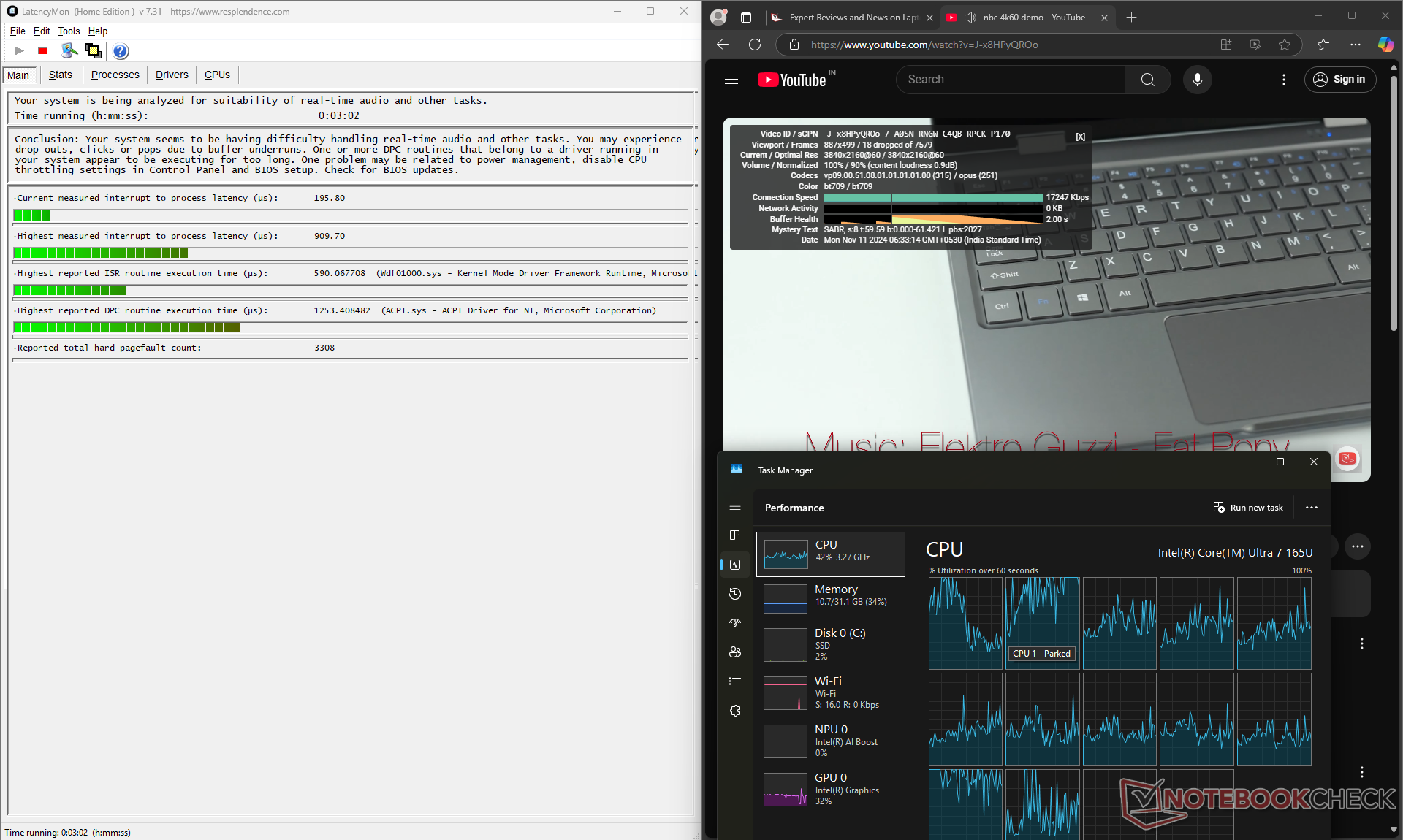Click the LatencyMon windows toolbar icon
This screenshot has height=840, width=1403.
[93, 50]
